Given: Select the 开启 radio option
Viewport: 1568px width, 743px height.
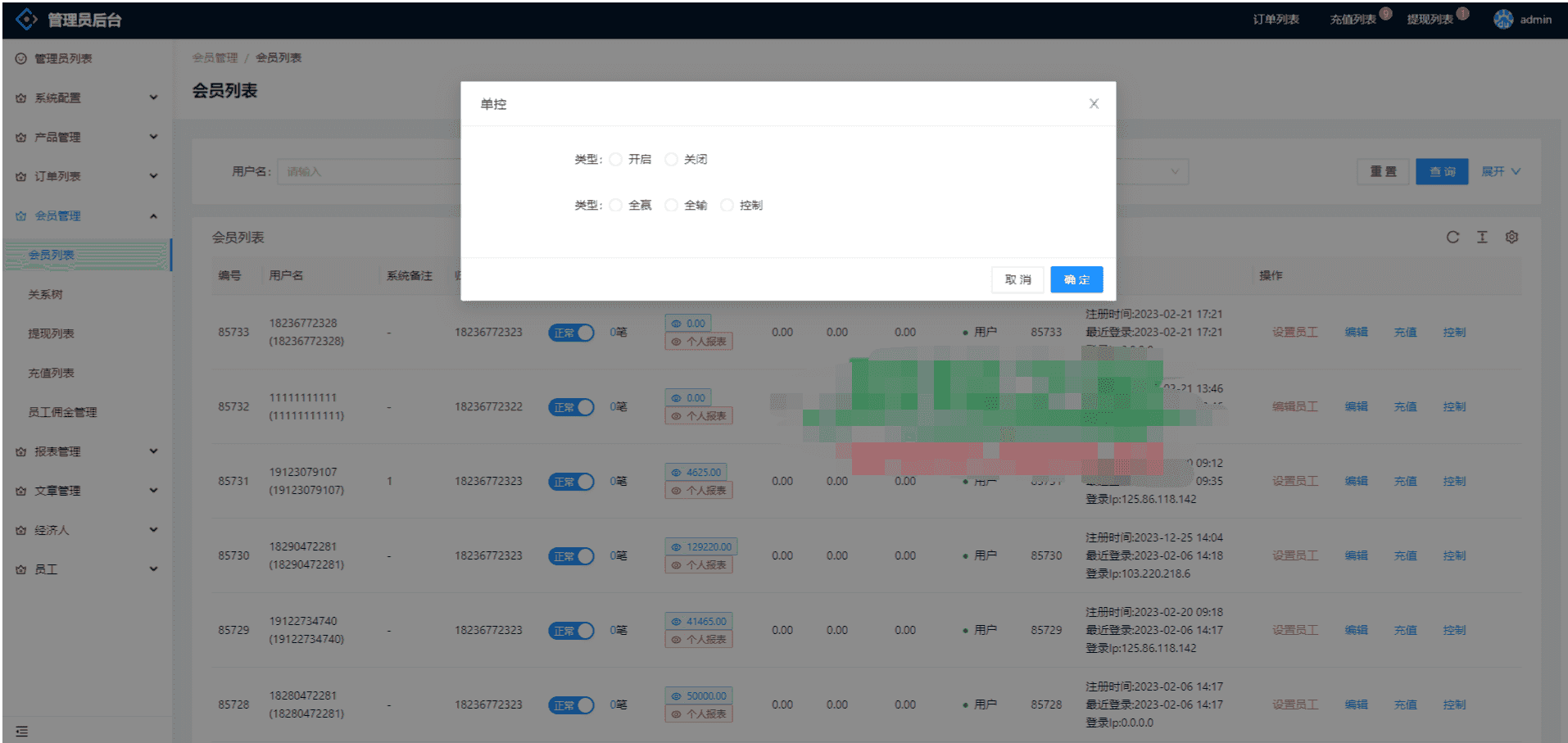Looking at the screenshot, I should click(616, 160).
